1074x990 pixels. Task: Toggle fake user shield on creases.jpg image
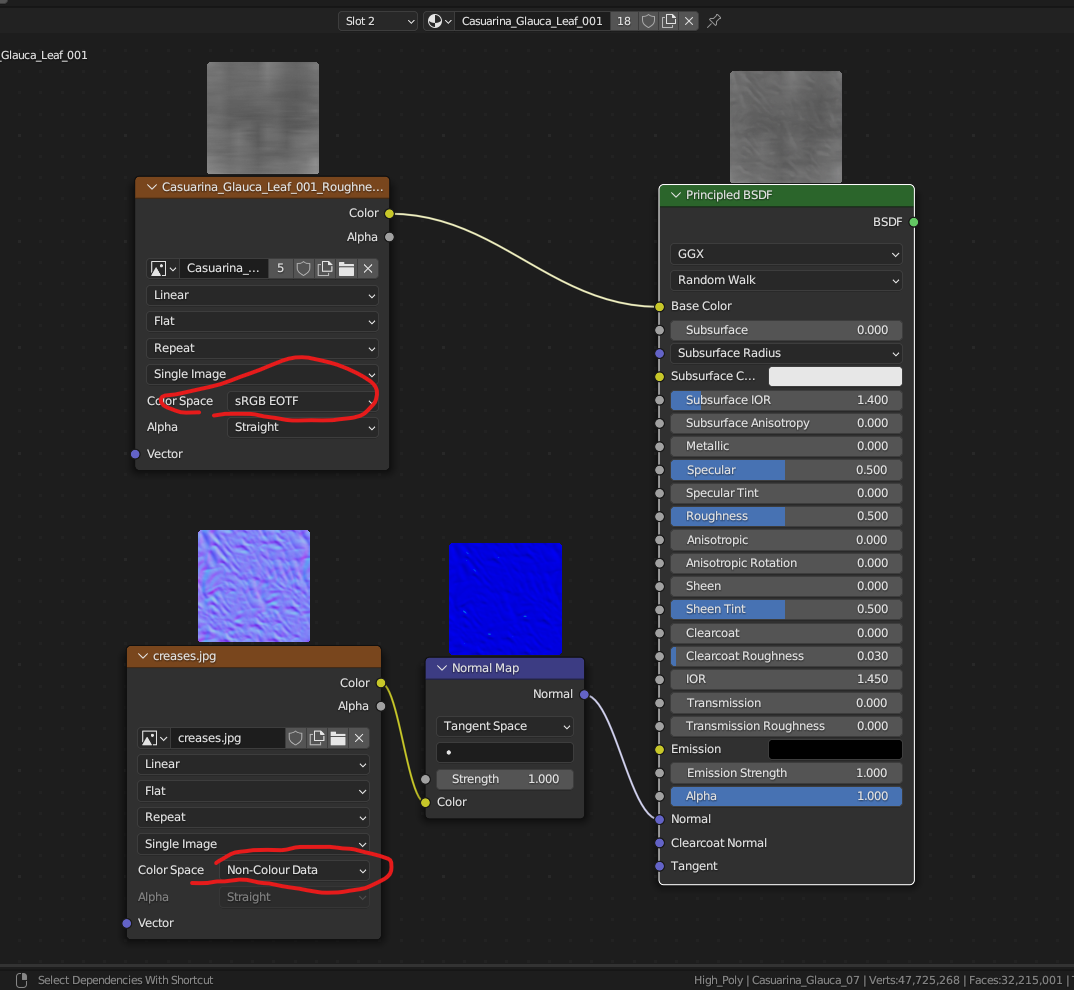point(295,738)
